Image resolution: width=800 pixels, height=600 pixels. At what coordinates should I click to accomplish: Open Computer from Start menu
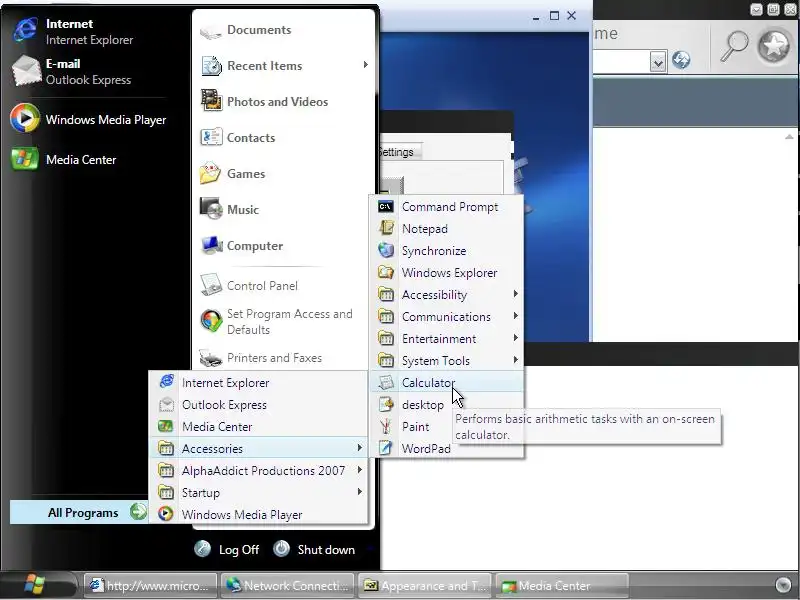[241, 246]
